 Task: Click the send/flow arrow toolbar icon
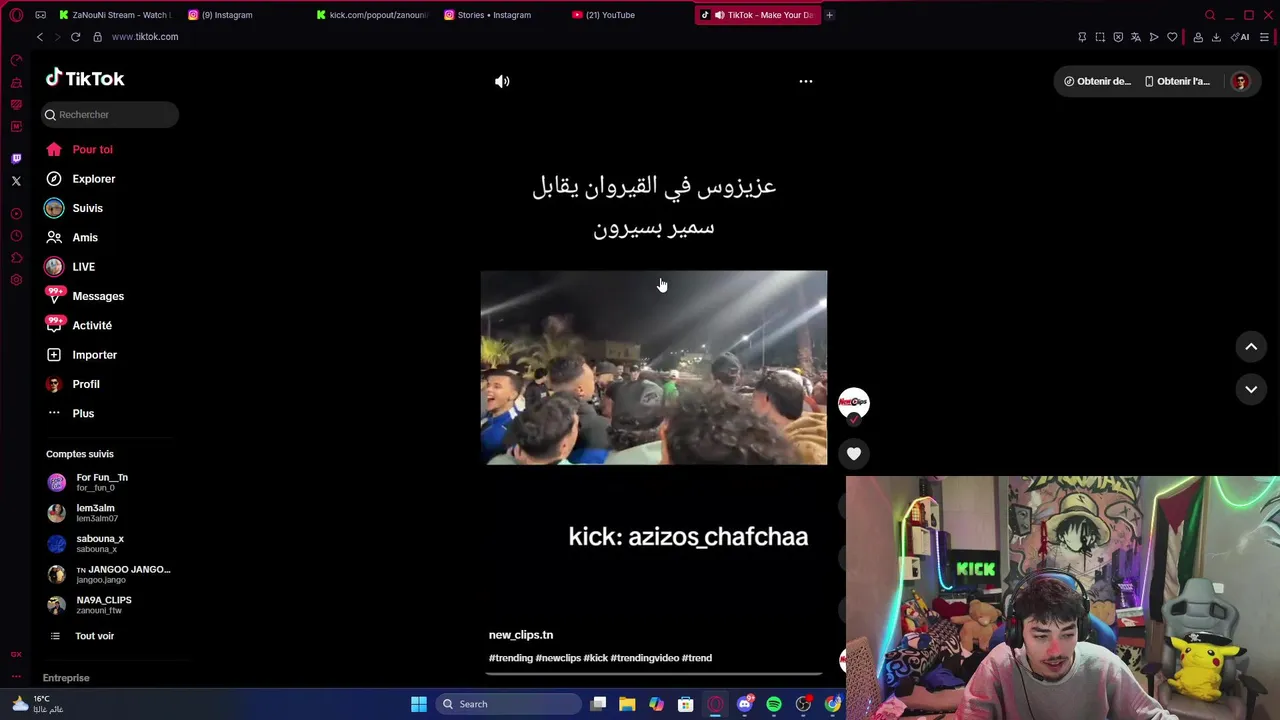point(1154,37)
